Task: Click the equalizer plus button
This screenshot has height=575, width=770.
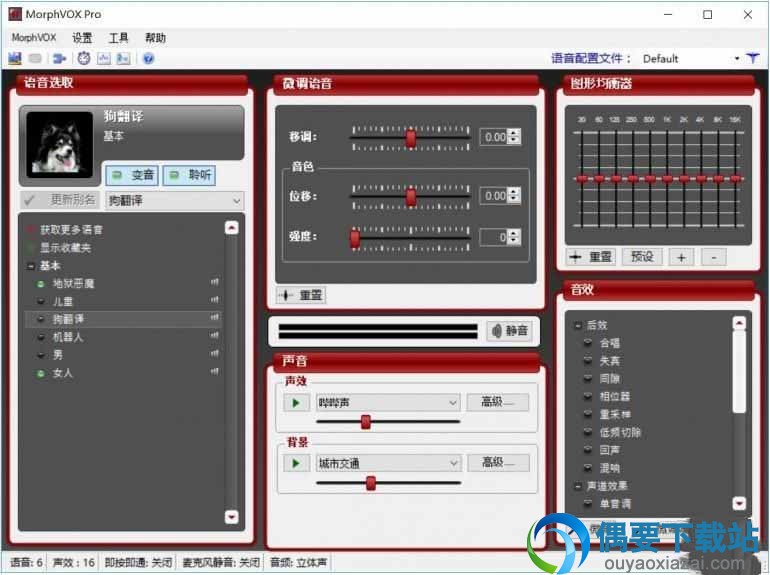Action: pos(681,257)
